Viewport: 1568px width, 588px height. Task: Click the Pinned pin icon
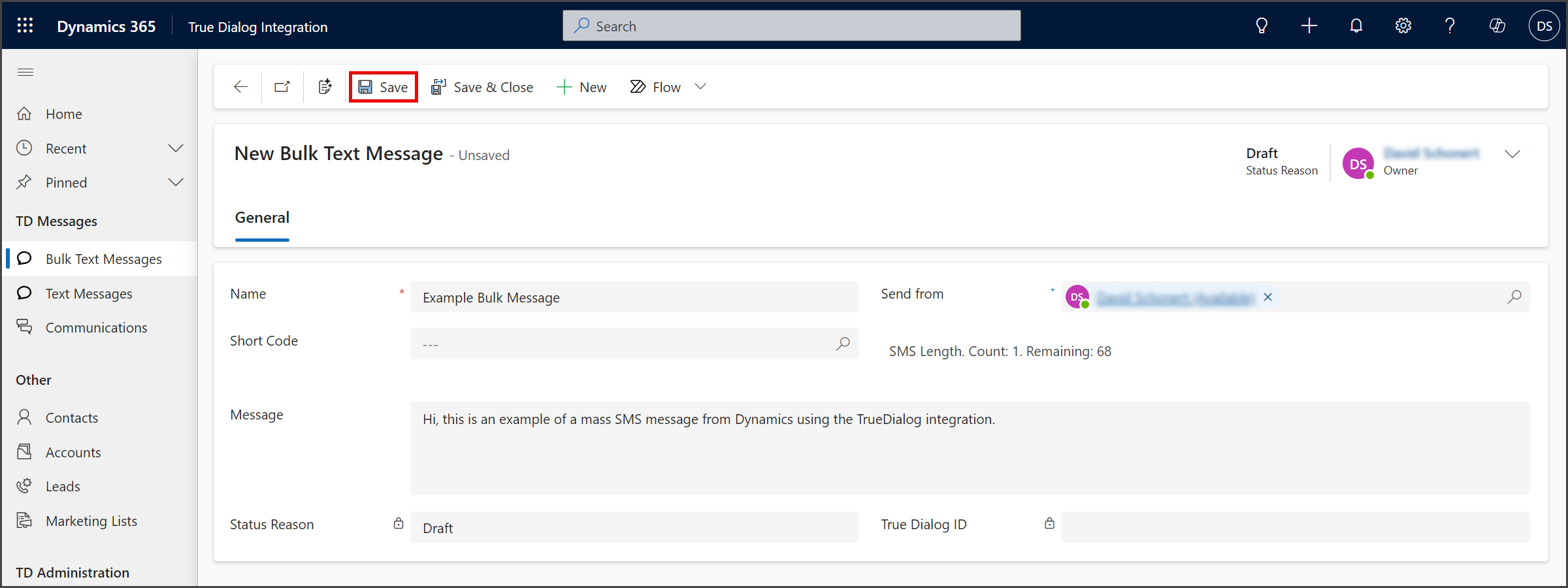[x=24, y=182]
